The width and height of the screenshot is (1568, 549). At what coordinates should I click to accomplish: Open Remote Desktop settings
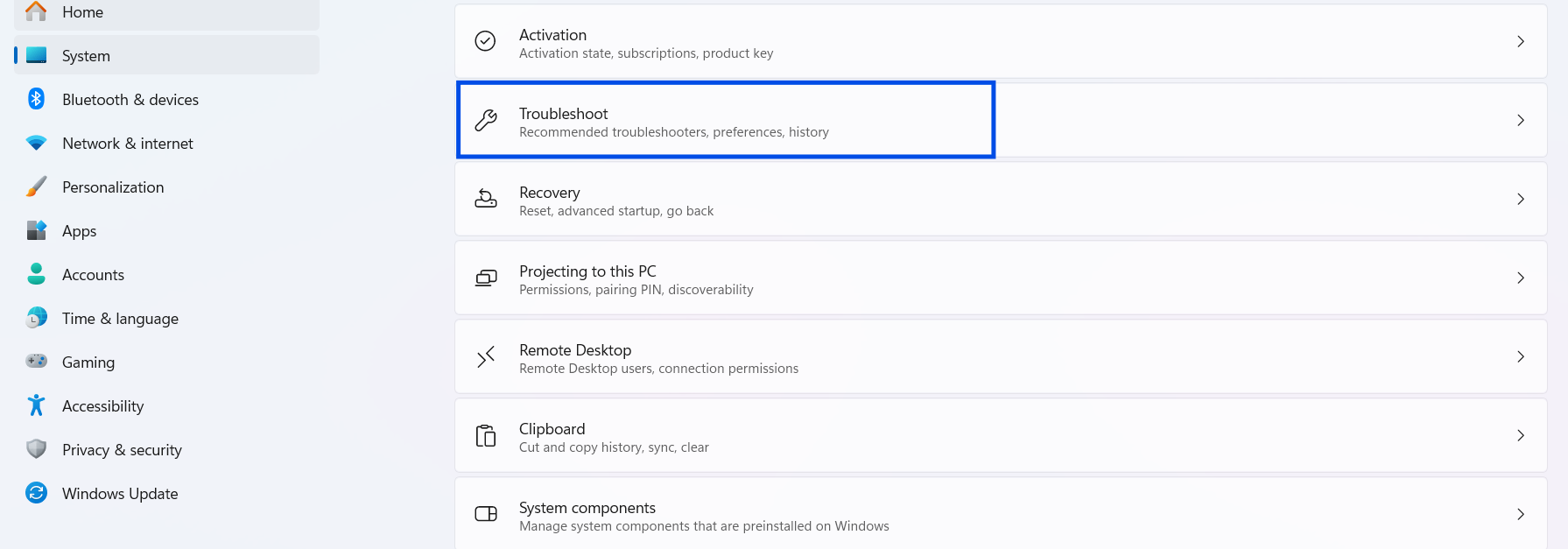pyautogui.click(x=575, y=350)
